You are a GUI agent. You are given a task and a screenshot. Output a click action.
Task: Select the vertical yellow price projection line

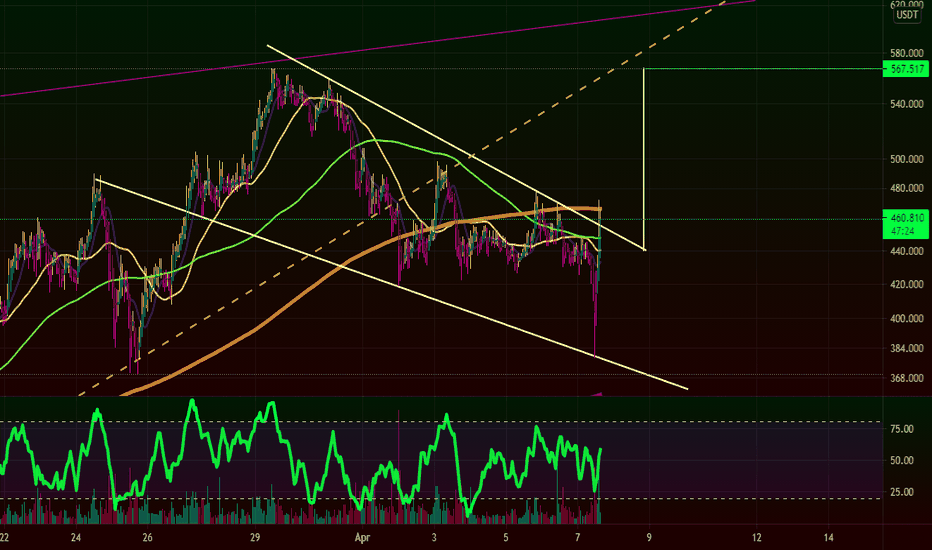tap(644, 159)
